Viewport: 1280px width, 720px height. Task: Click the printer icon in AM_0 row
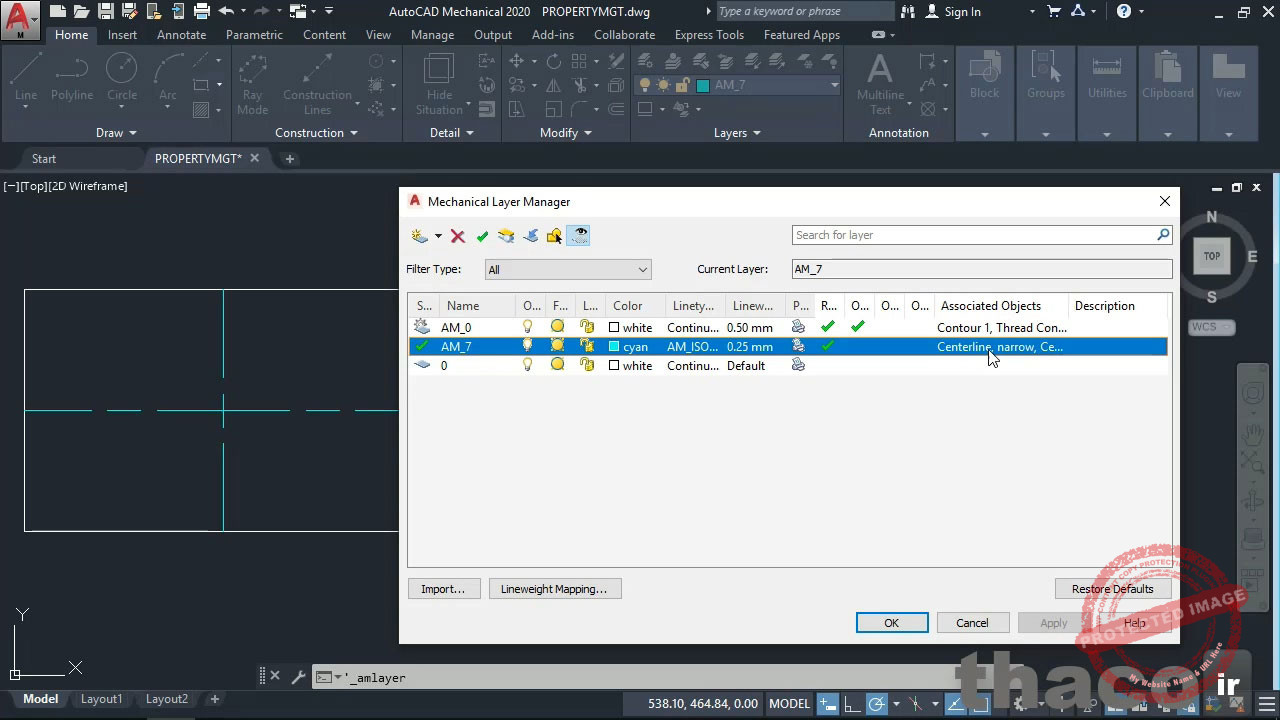pyautogui.click(x=798, y=327)
